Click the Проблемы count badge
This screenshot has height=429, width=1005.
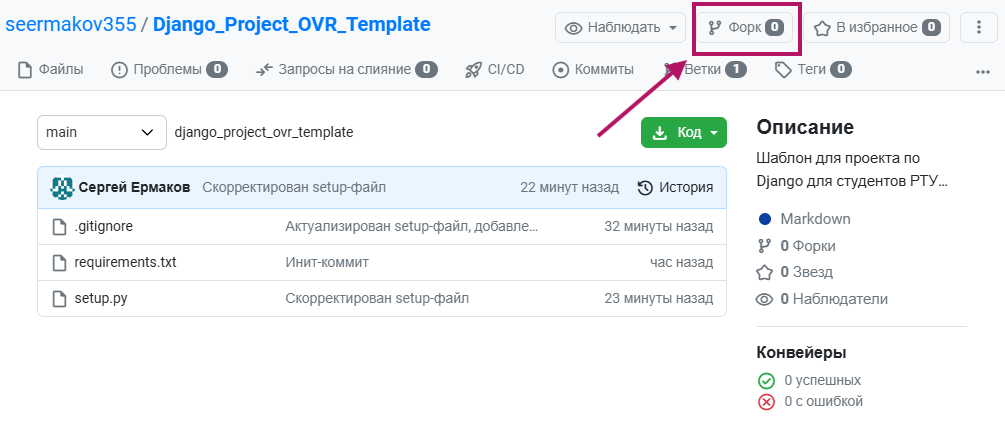(x=217, y=69)
